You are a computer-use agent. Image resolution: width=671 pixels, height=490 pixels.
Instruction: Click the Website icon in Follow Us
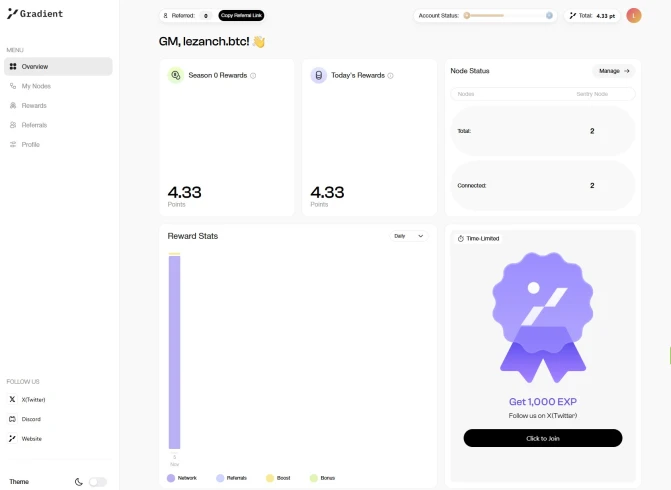(x=12, y=439)
